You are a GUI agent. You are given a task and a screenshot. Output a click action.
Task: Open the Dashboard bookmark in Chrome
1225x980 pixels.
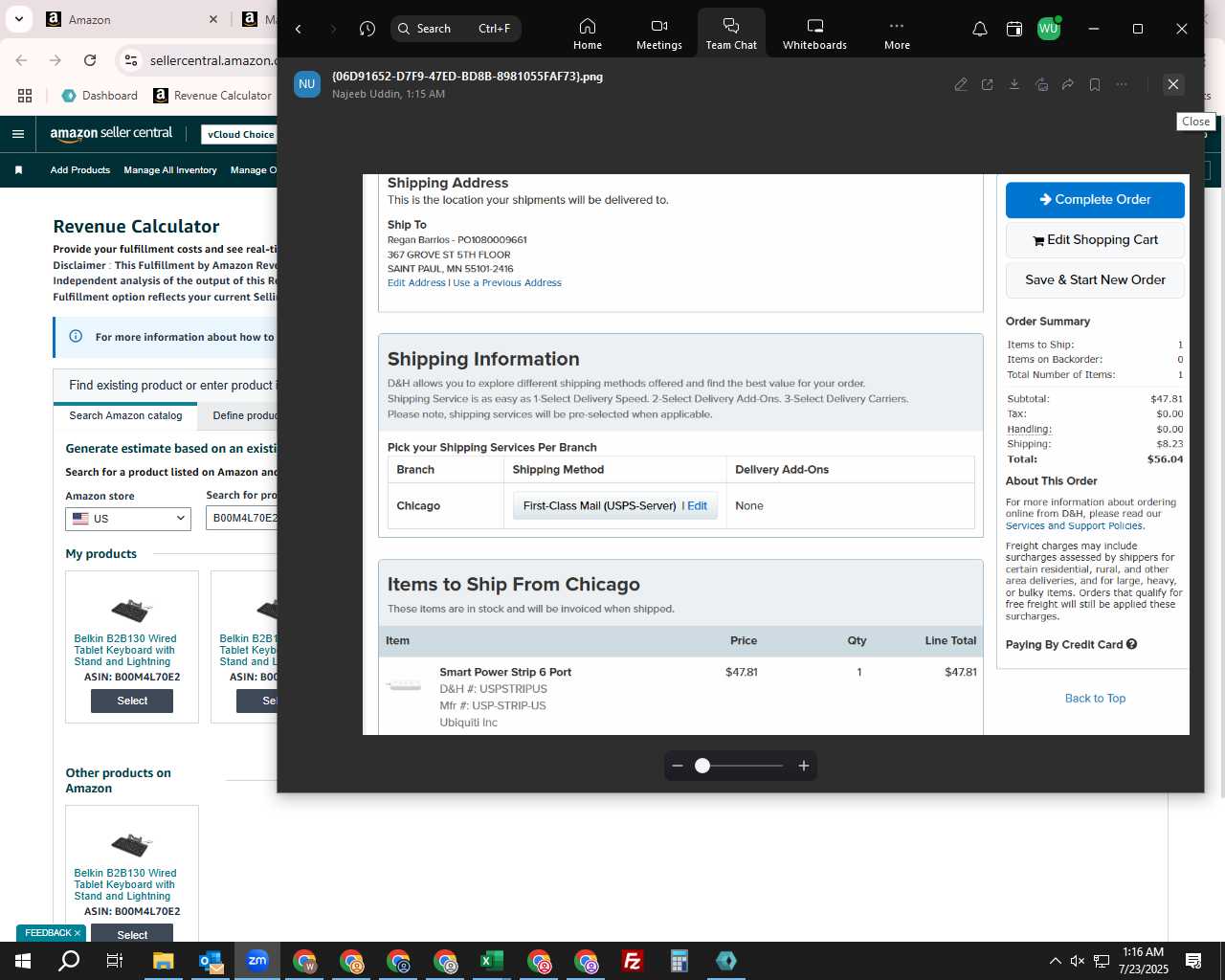[100, 96]
